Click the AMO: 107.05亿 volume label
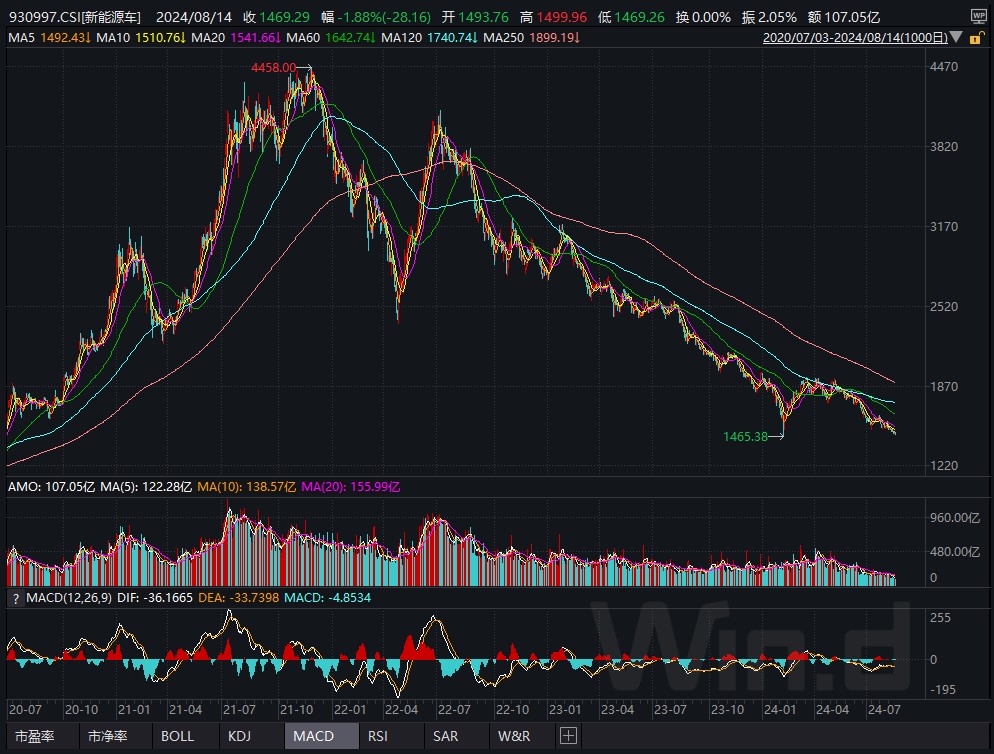 click(x=51, y=487)
